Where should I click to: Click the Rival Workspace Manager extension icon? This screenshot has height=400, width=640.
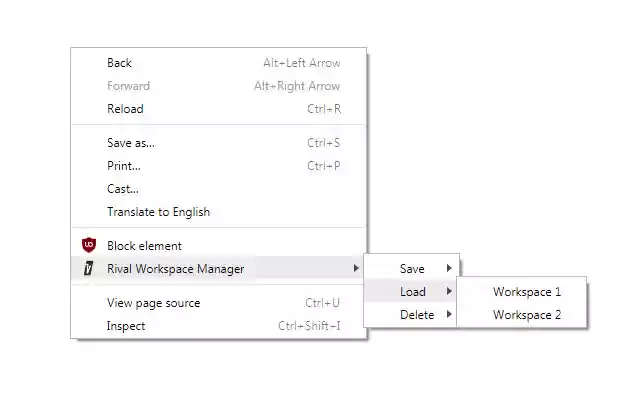[x=89, y=268]
